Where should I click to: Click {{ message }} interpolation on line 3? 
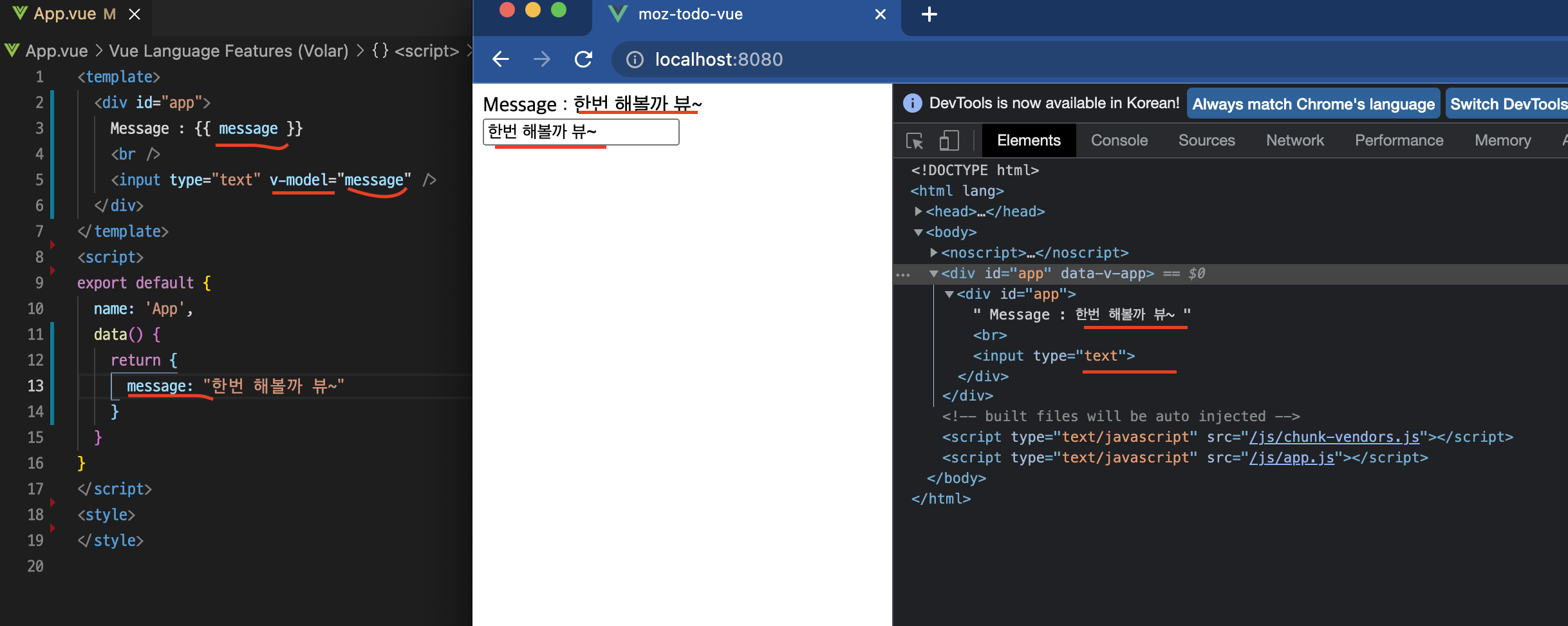[x=248, y=128]
